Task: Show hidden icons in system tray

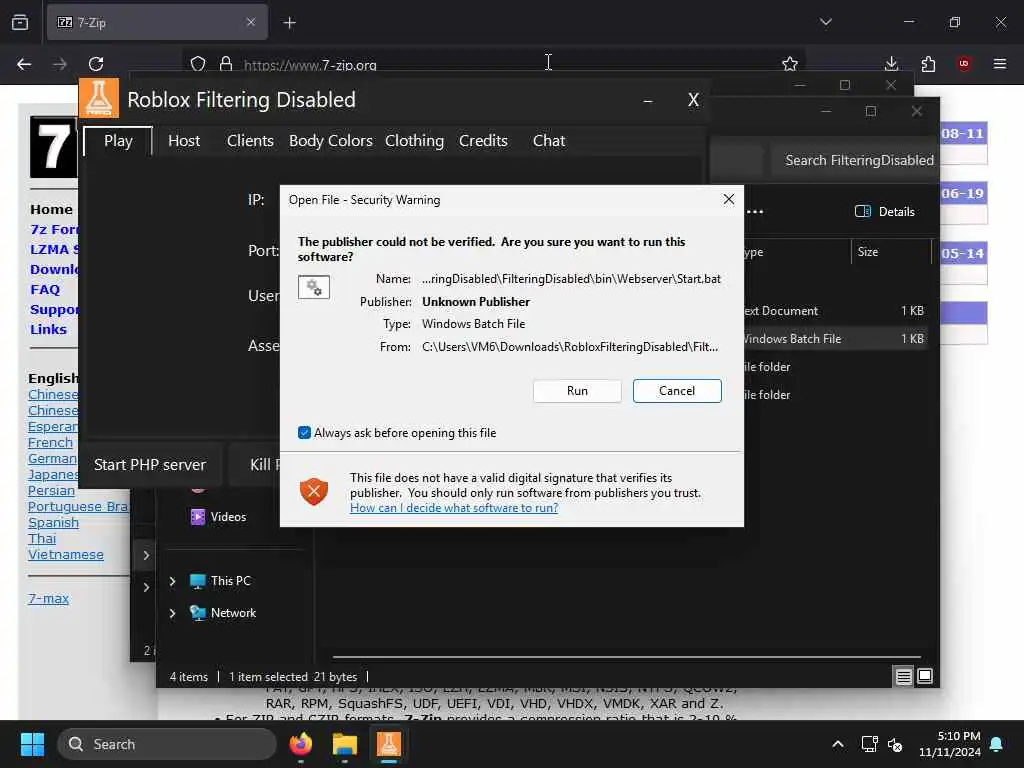Action: (838, 744)
